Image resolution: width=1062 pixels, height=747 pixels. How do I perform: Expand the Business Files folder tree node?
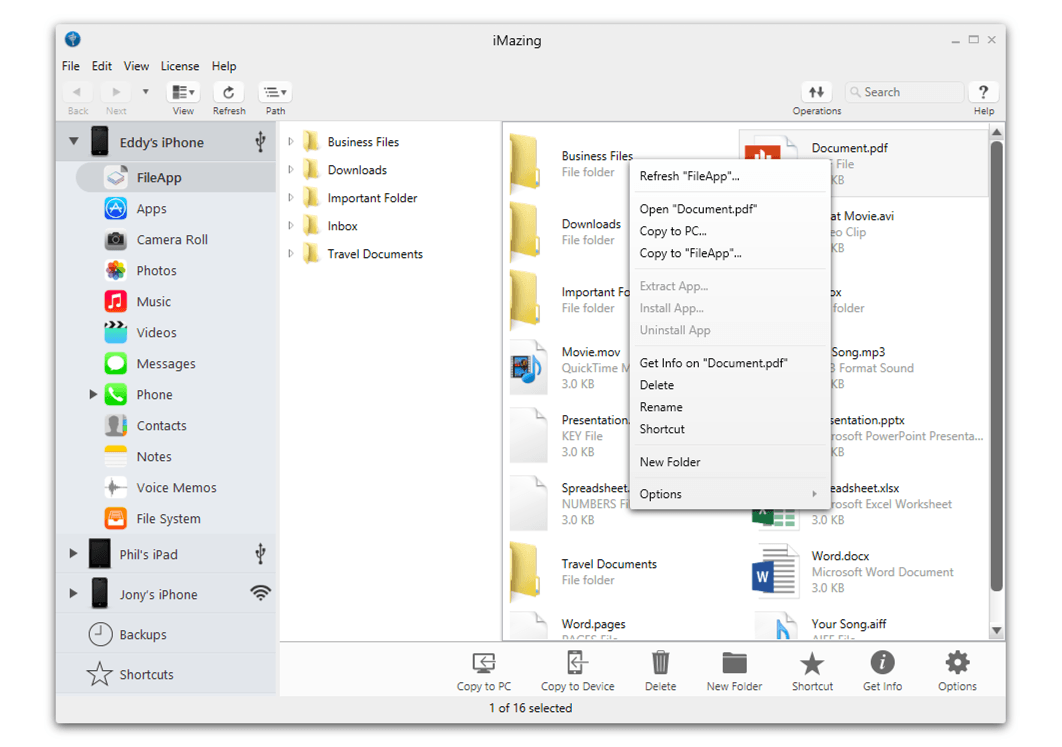[x=291, y=142]
